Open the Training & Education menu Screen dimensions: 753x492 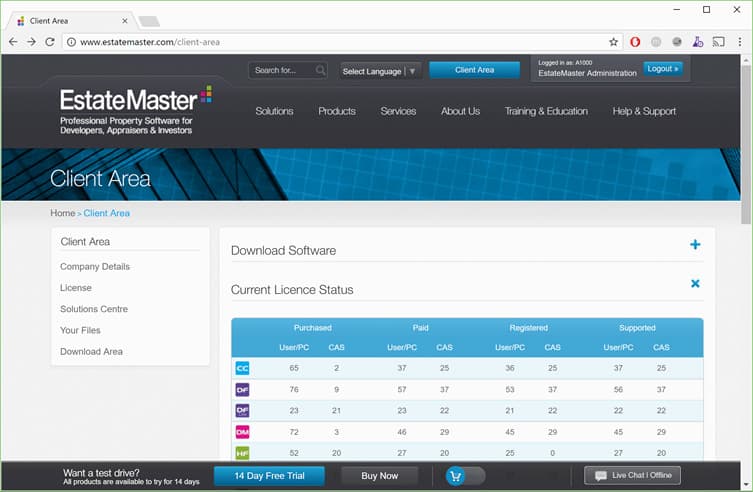[x=546, y=111]
